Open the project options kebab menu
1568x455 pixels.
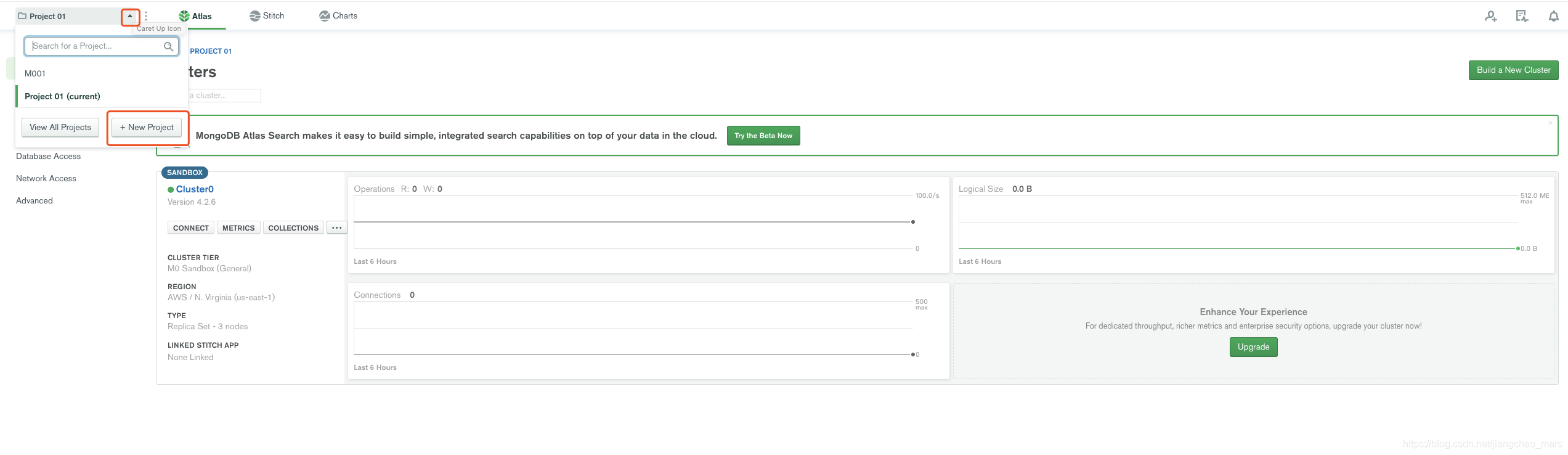pos(146,16)
